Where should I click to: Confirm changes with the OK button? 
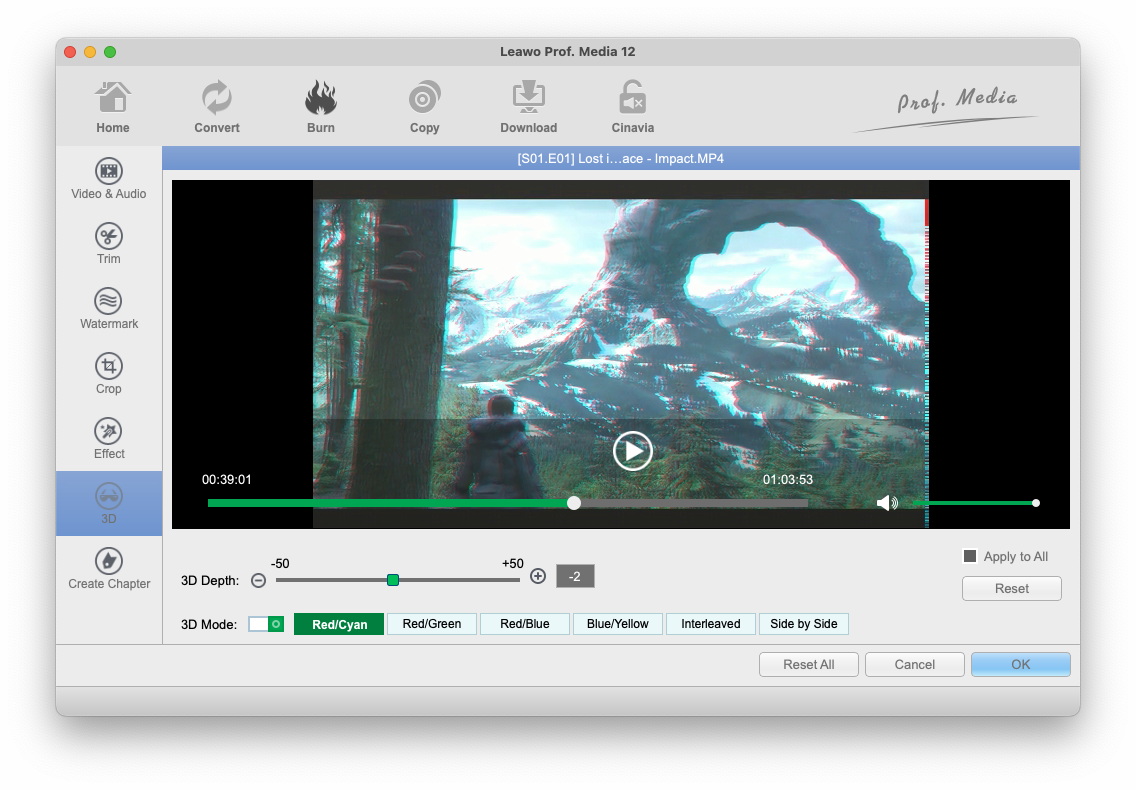pos(1020,665)
